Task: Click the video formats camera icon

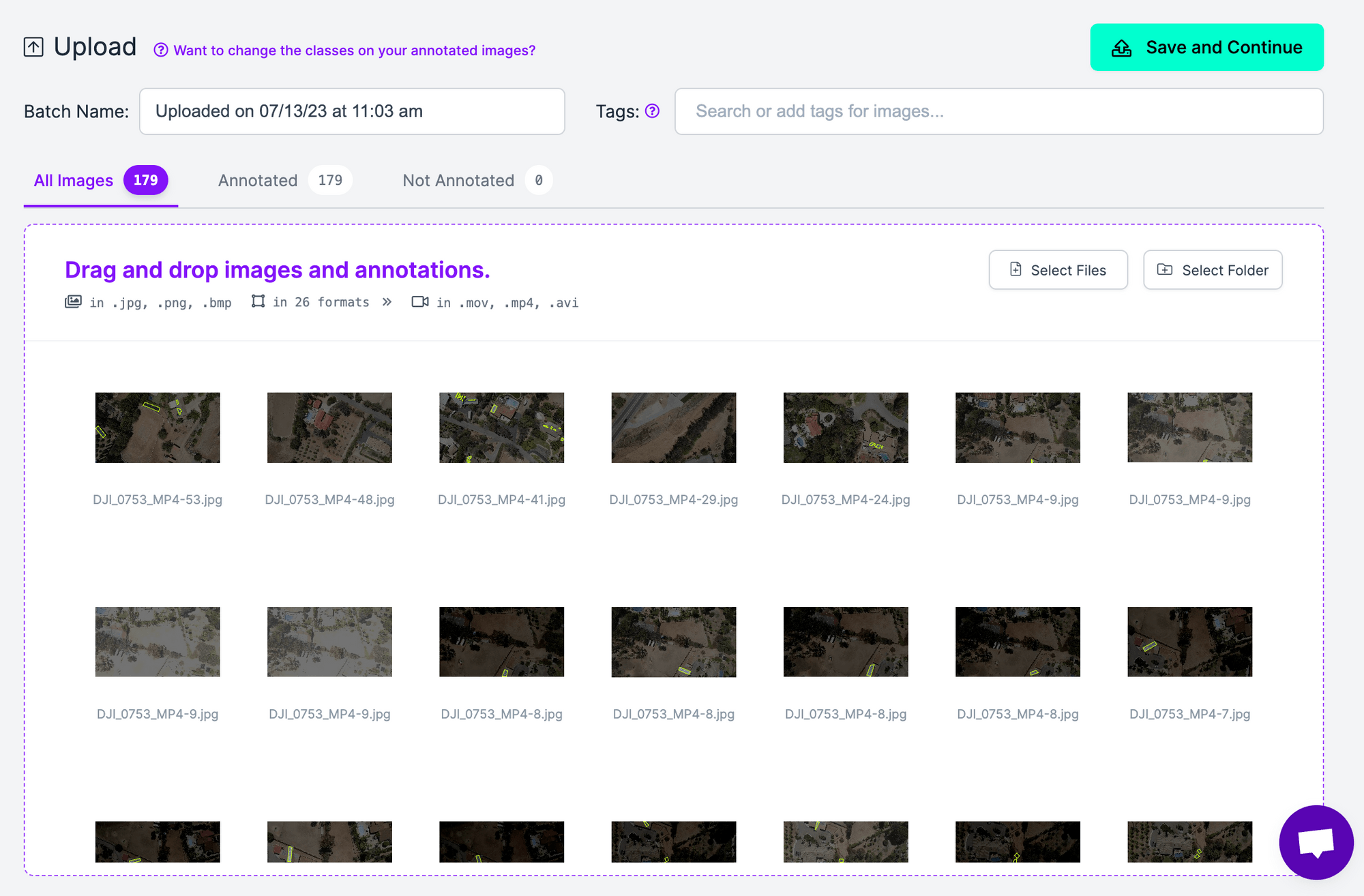Action: (x=420, y=302)
